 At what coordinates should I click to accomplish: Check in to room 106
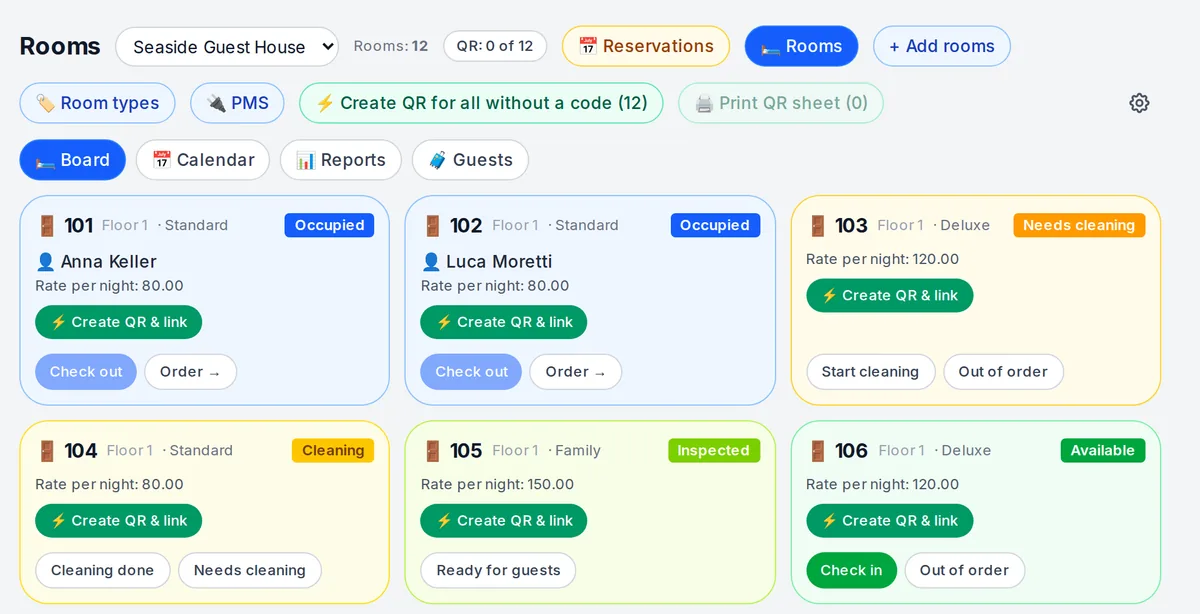click(851, 571)
